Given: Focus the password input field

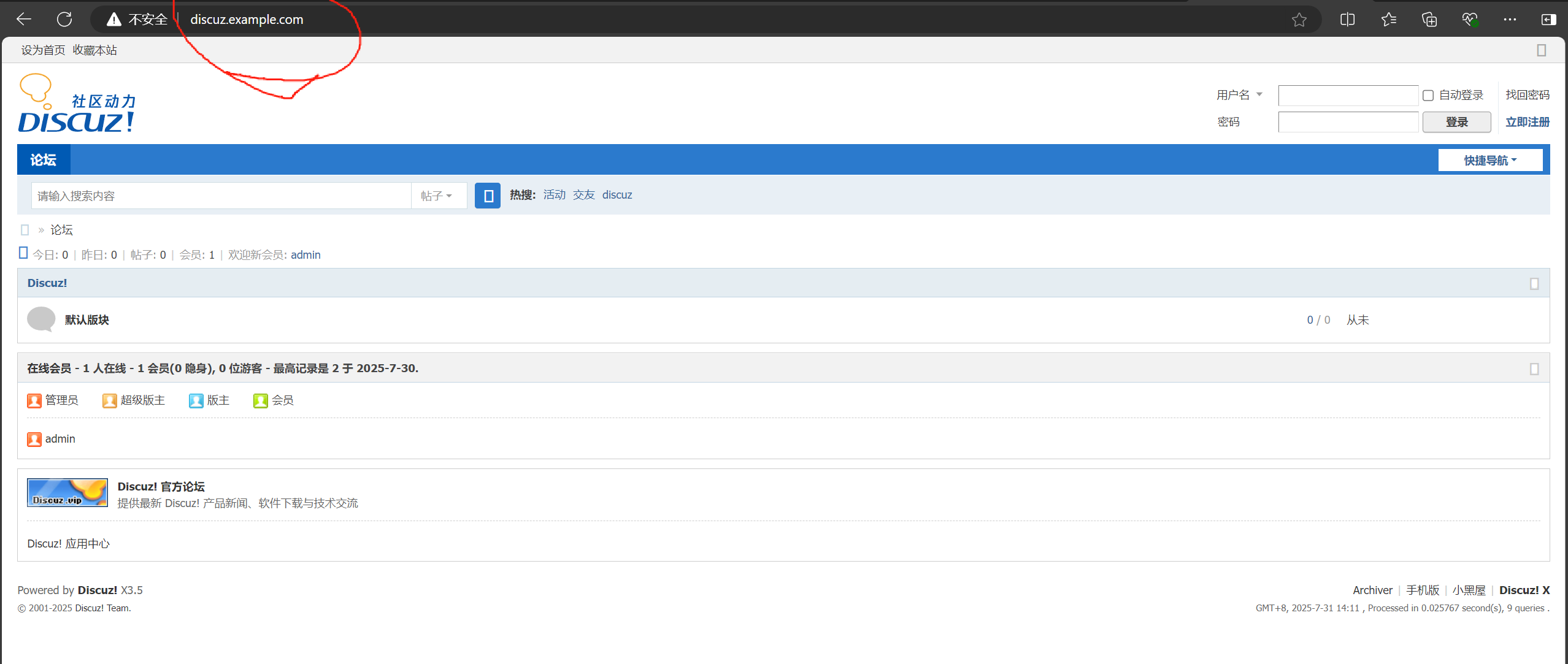Looking at the screenshot, I should coord(1348,122).
